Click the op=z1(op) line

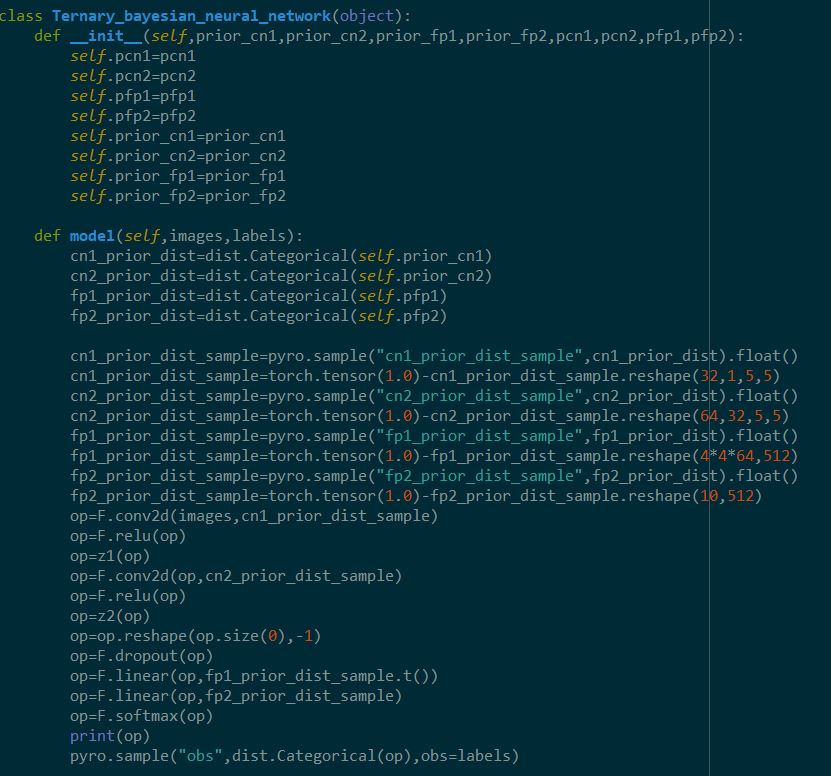point(110,556)
